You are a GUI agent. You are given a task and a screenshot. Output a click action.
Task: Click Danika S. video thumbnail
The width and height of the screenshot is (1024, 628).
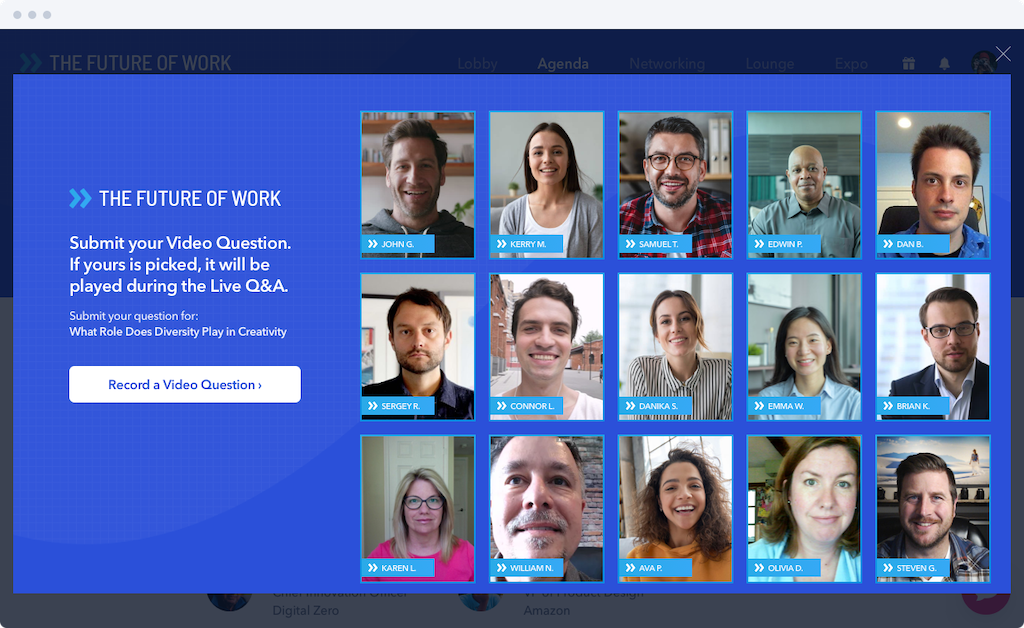pos(675,347)
